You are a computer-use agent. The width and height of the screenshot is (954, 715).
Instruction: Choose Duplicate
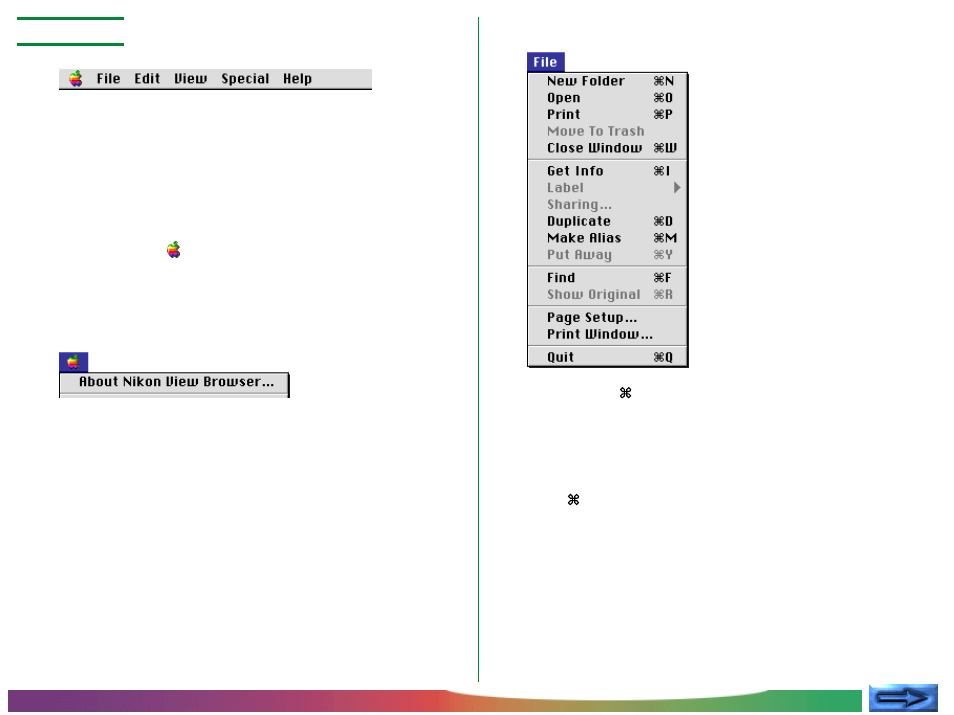(x=607, y=221)
